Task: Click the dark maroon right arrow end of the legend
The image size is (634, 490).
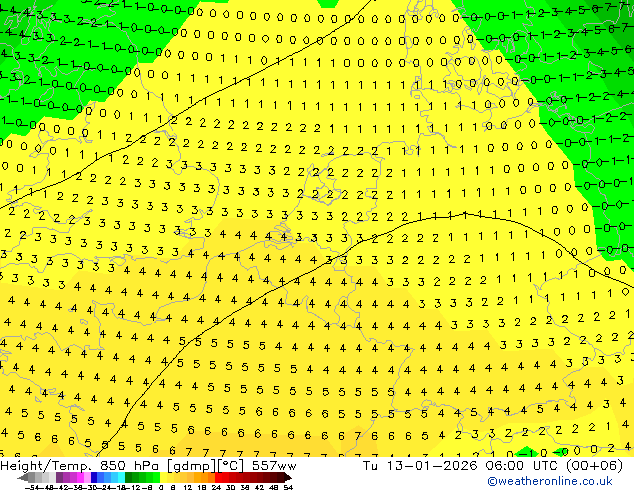Action: tap(287, 478)
